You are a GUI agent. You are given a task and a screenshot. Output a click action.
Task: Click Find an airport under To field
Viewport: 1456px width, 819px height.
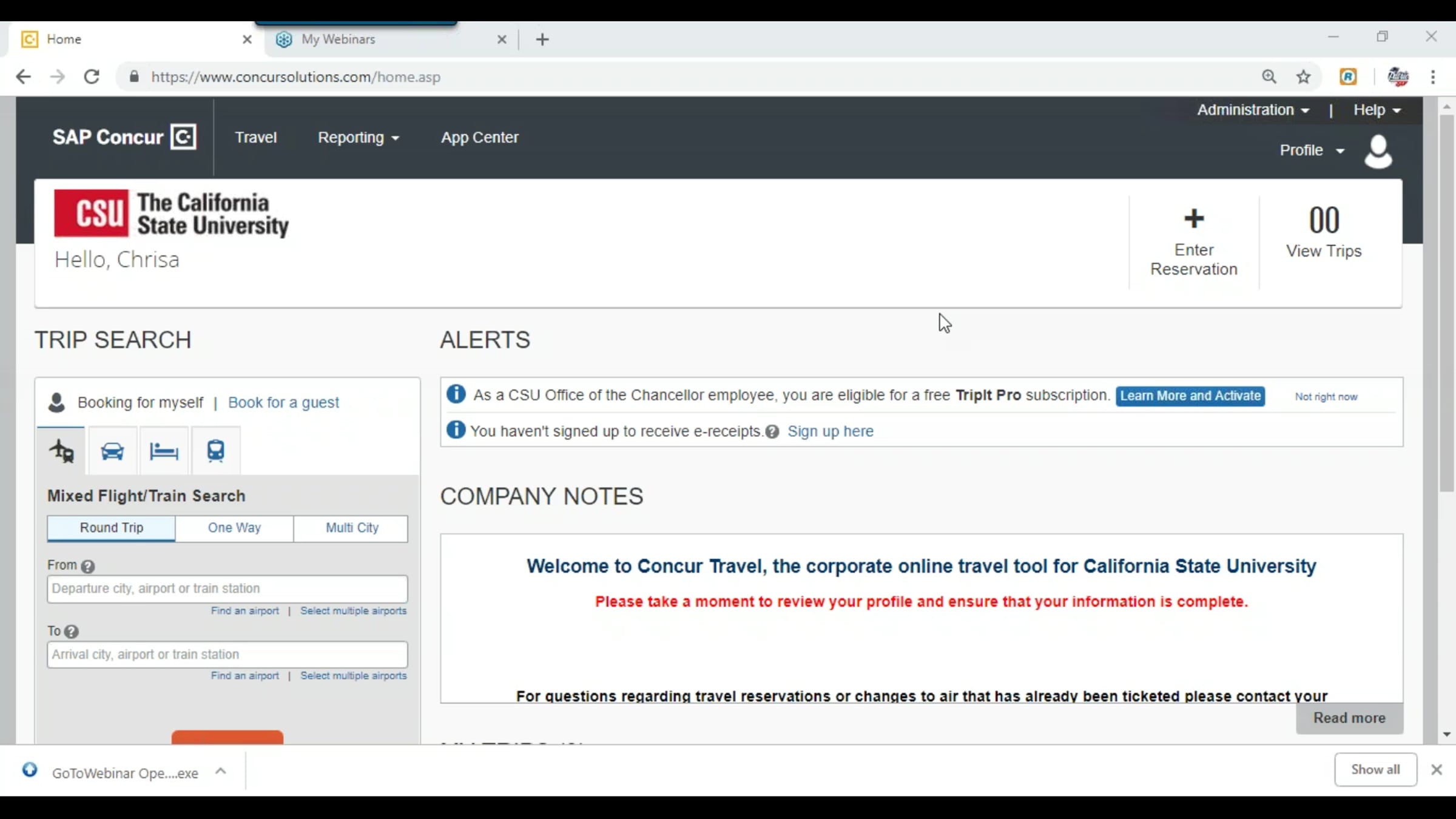(x=245, y=676)
